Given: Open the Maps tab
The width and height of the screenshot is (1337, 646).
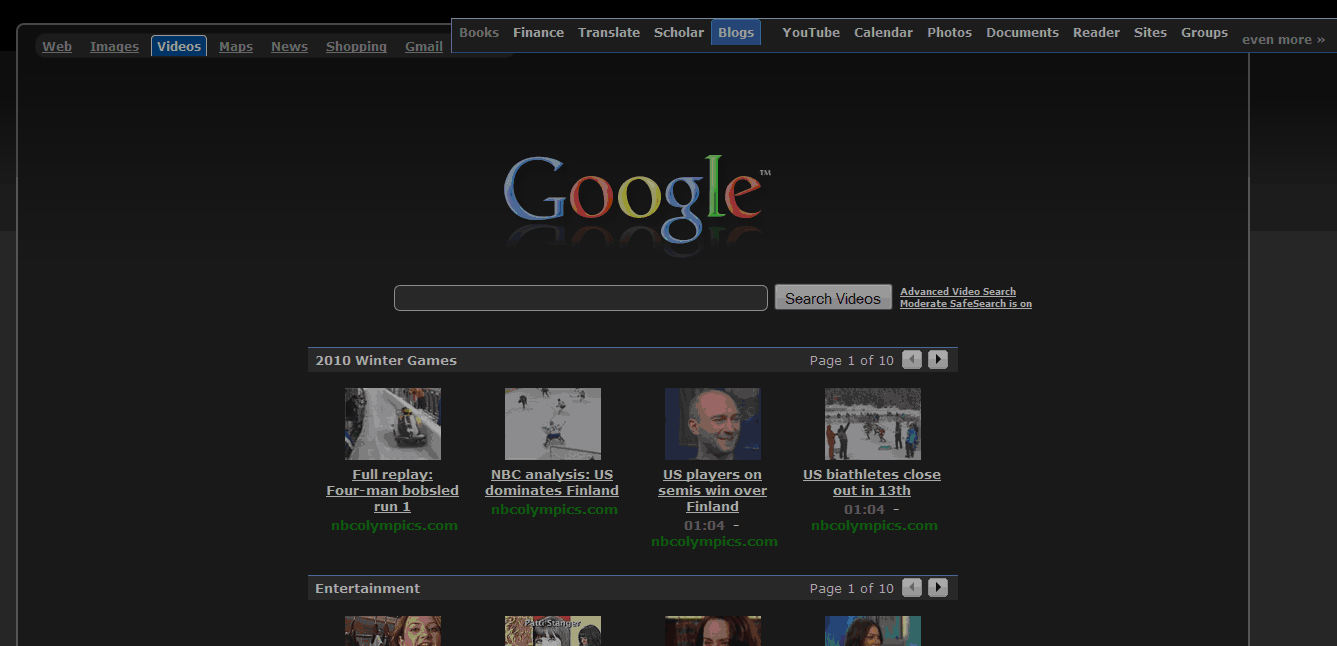Looking at the screenshot, I should tap(236, 46).
